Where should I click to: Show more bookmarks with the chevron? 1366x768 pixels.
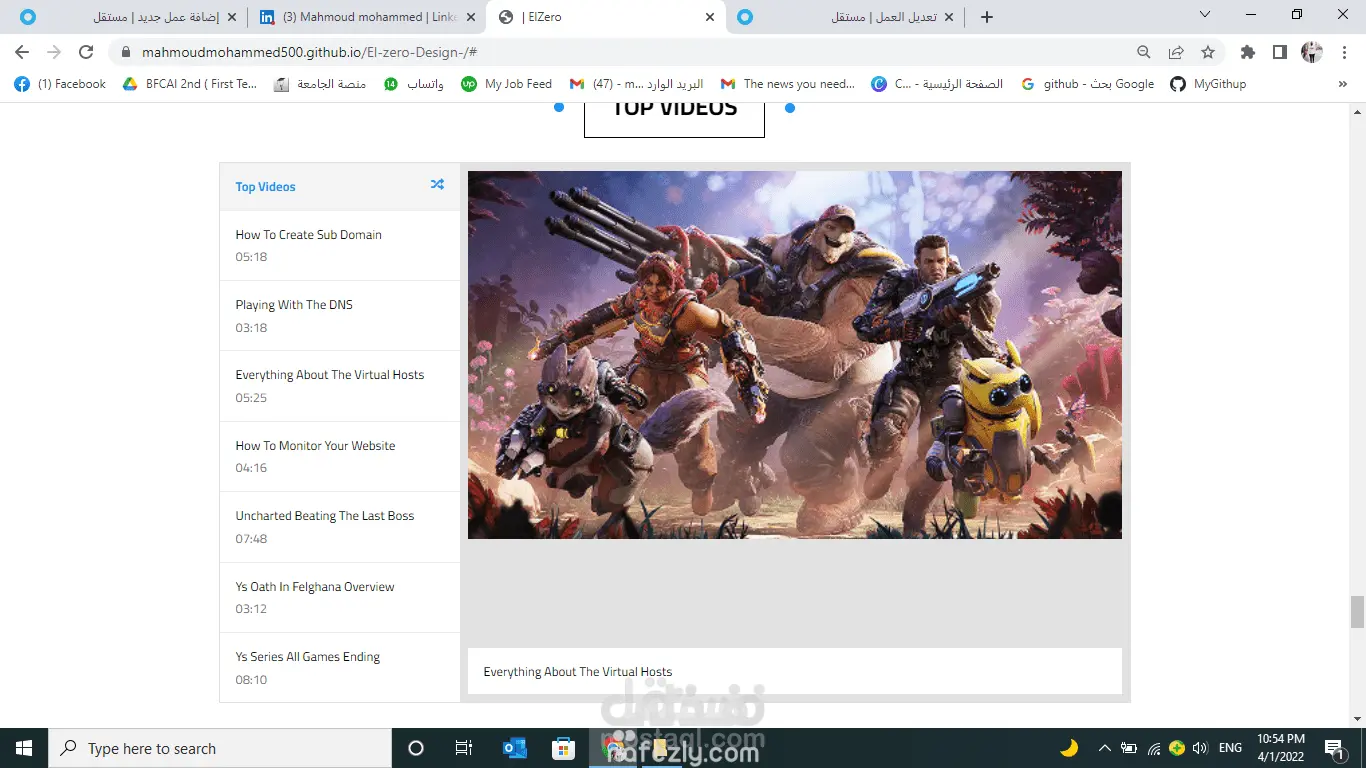(x=1343, y=84)
